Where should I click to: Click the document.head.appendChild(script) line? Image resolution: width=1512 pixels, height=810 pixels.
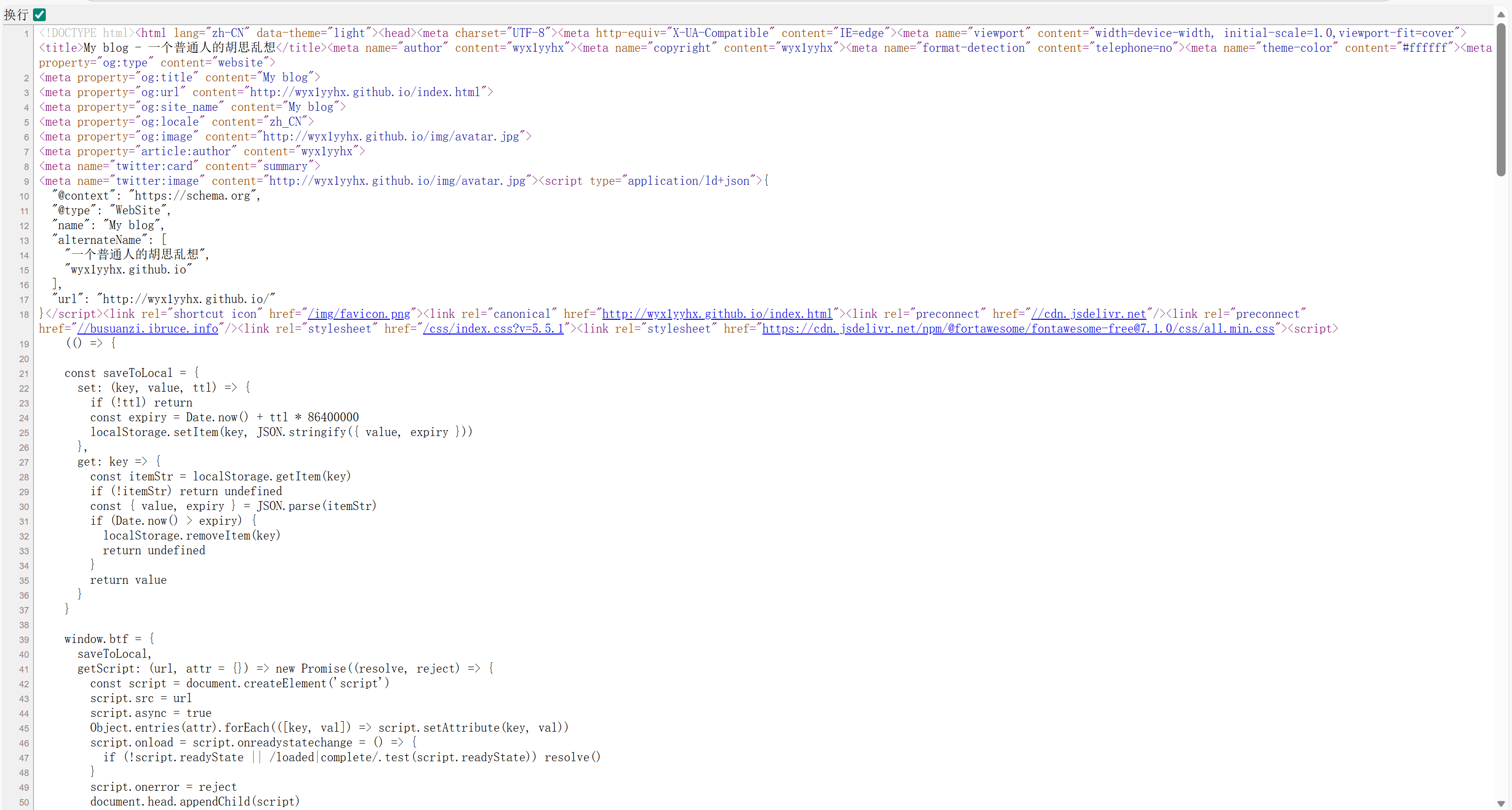pos(195,802)
